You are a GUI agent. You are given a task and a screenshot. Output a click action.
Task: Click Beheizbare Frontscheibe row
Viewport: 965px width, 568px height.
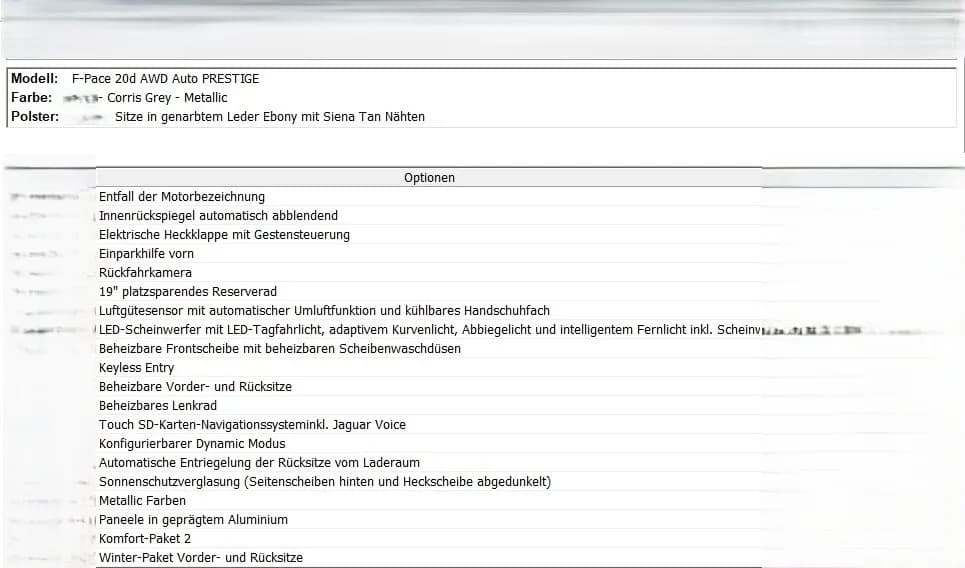[429, 349]
